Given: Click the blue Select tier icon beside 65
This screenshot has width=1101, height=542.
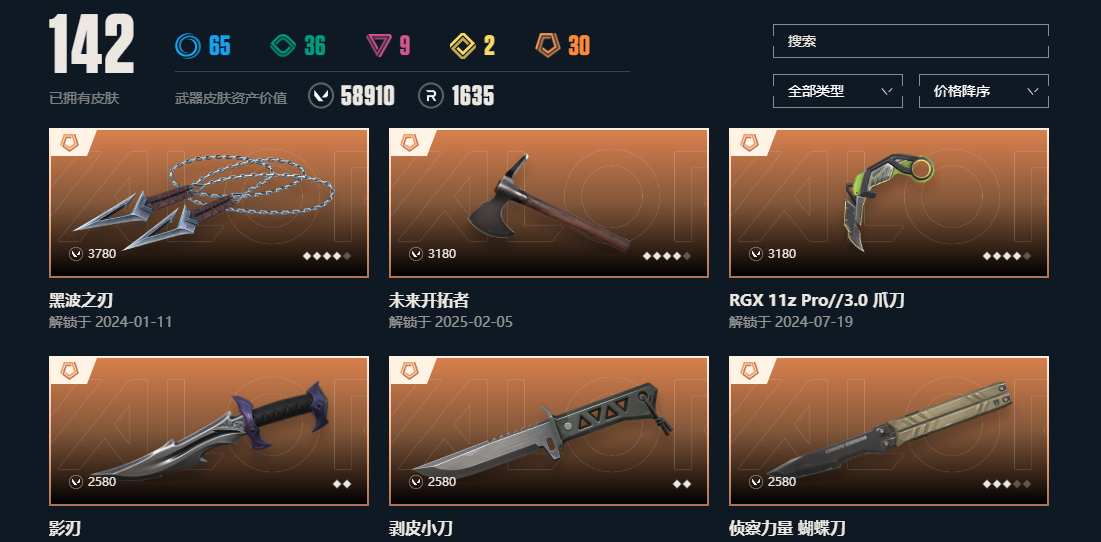Looking at the screenshot, I should [187, 46].
